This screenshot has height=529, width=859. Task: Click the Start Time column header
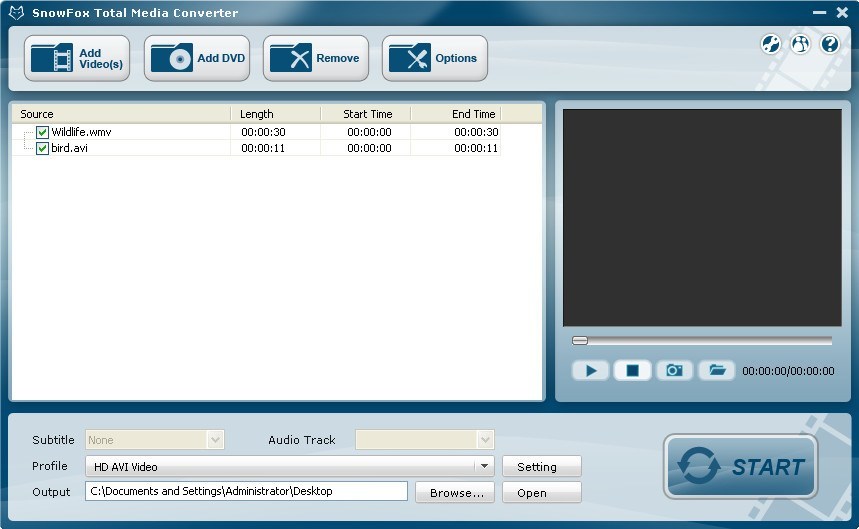click(x=365, y=114)
